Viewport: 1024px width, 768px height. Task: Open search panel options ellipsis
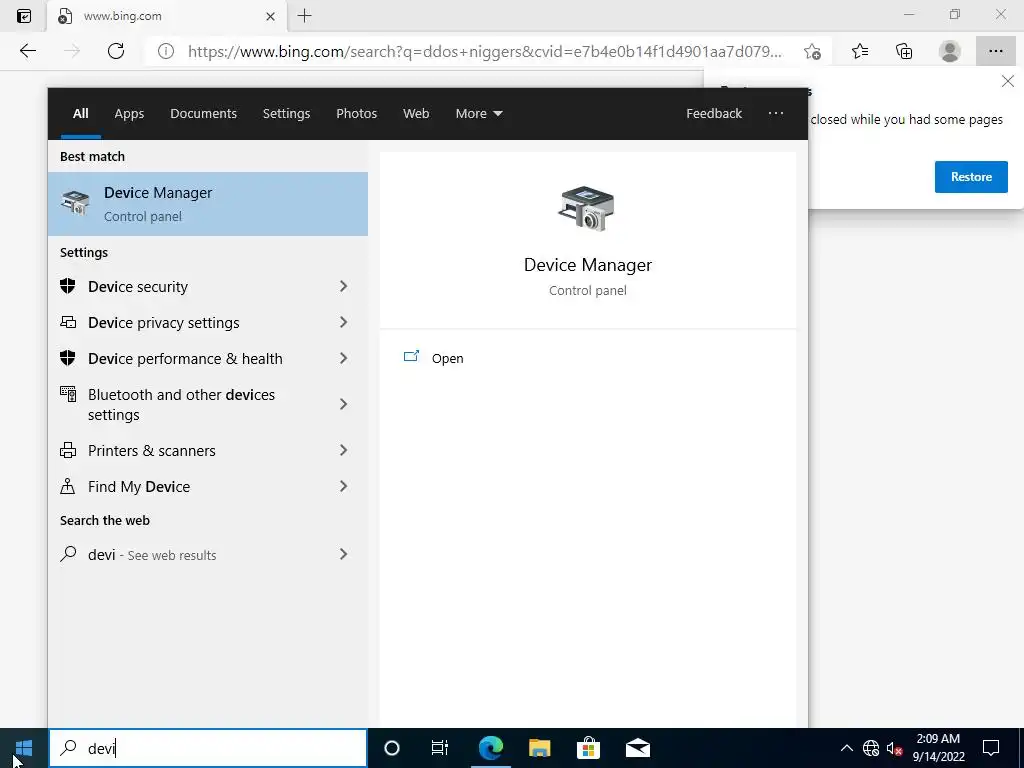coord(776,114)
